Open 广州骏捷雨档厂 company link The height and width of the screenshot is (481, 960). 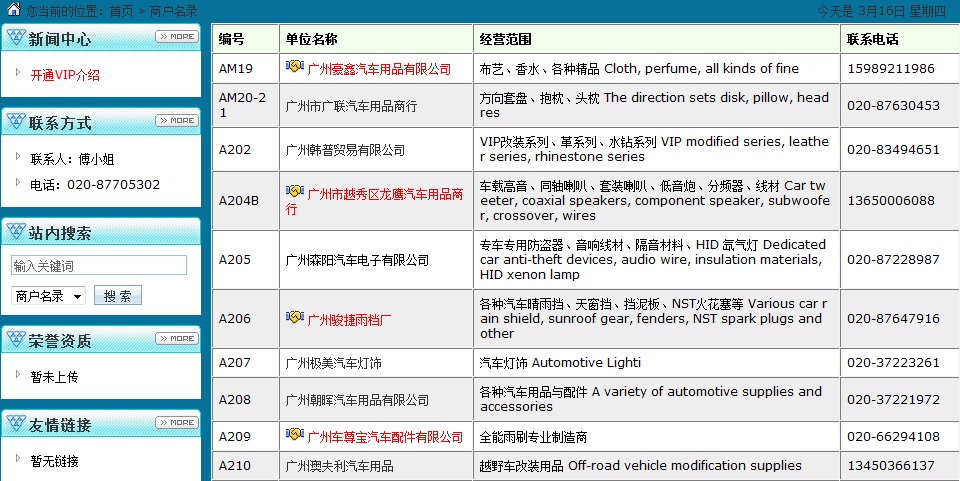tap(349, 320)
